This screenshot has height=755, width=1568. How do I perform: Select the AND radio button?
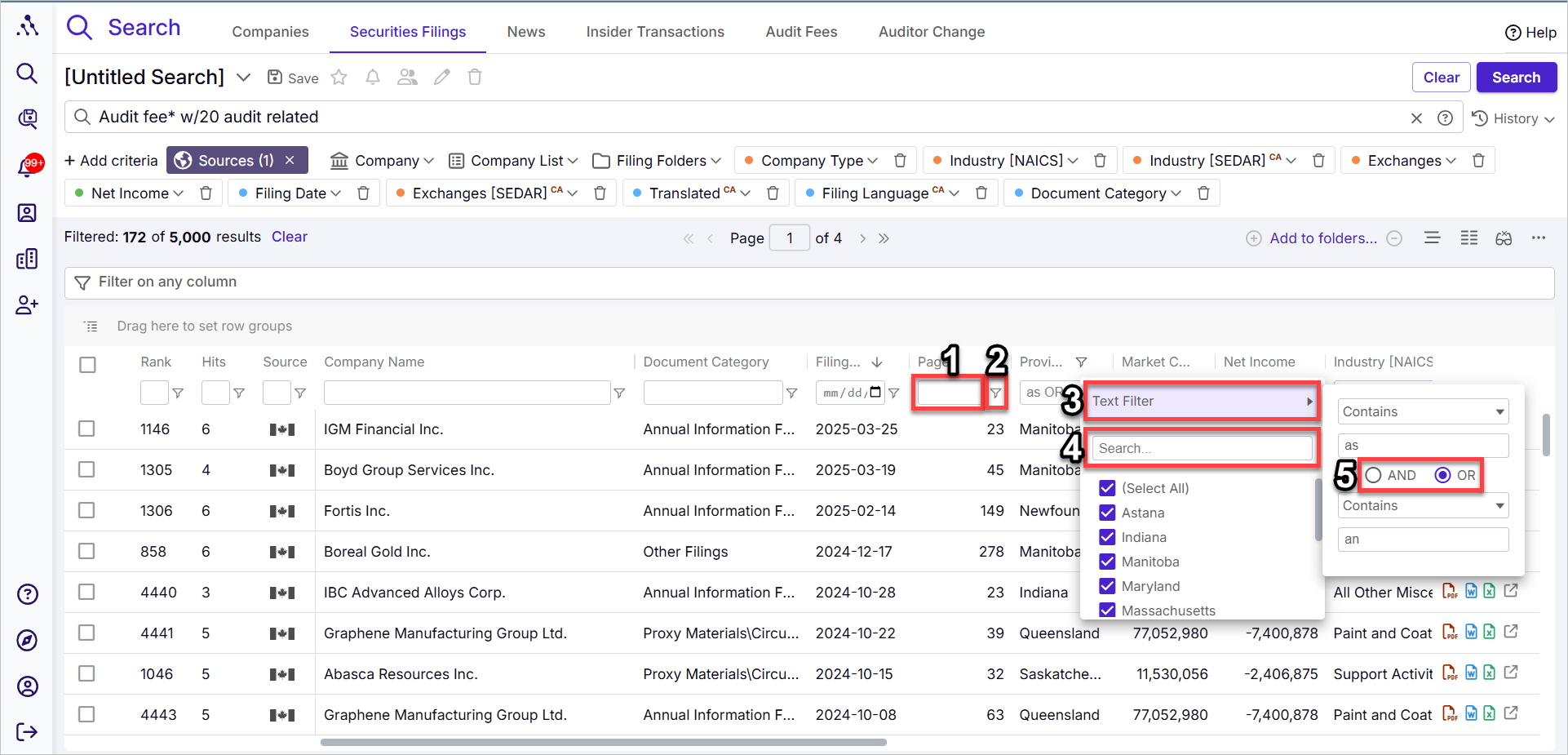tap(1373, 475)
